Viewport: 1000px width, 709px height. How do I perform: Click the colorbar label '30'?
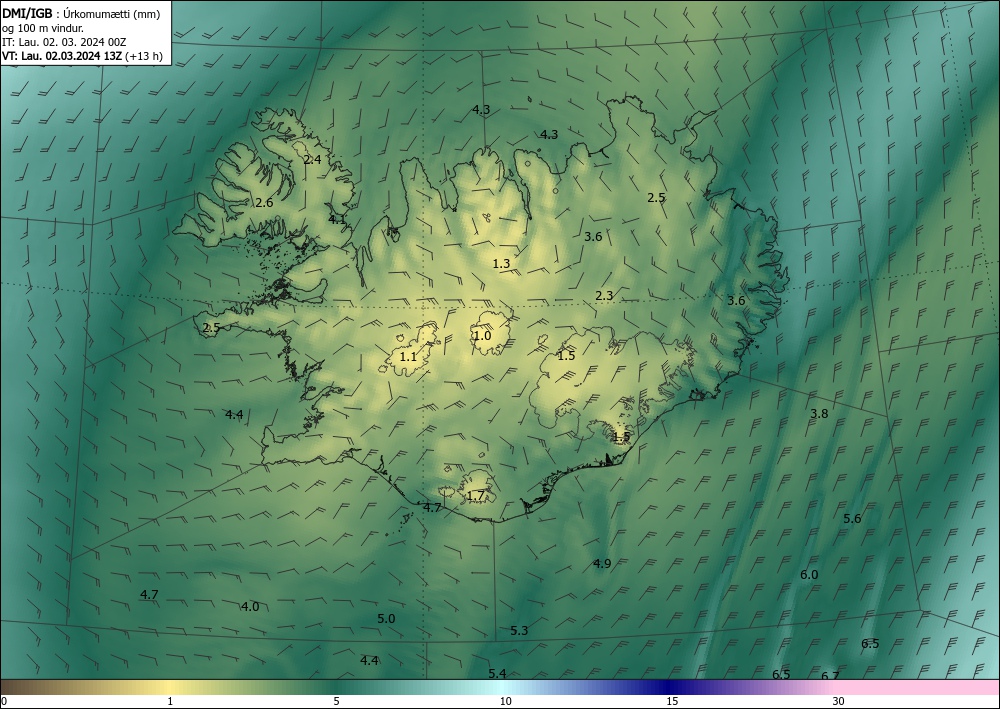(x=839, y=702)
